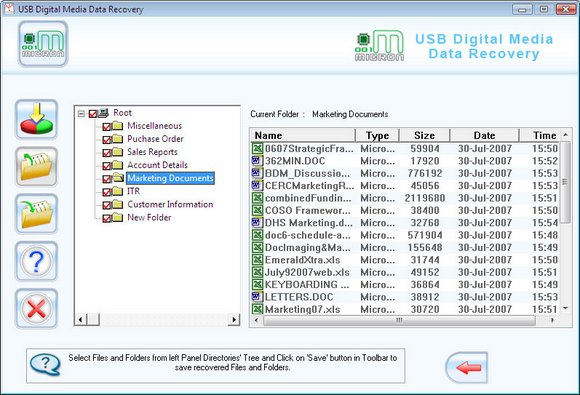The width and height of the screenshot is (580, 395).
Task: Open help with the question mark button
Action: (36, 261)
